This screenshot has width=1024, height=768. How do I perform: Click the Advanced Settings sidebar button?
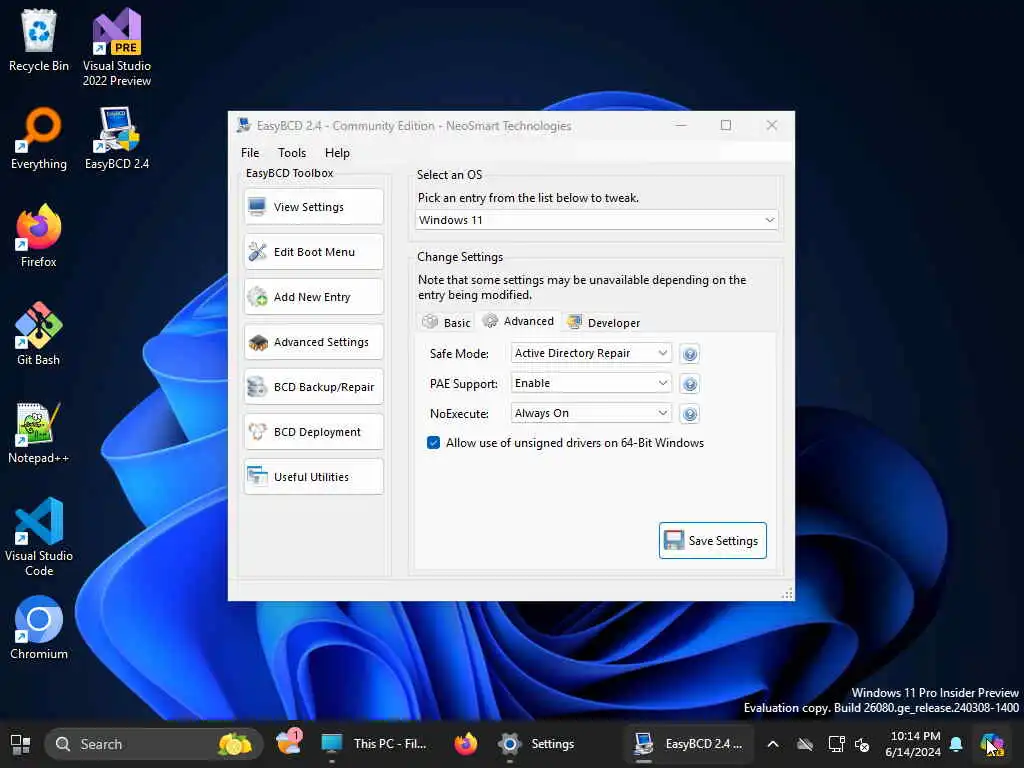point(313,342)
